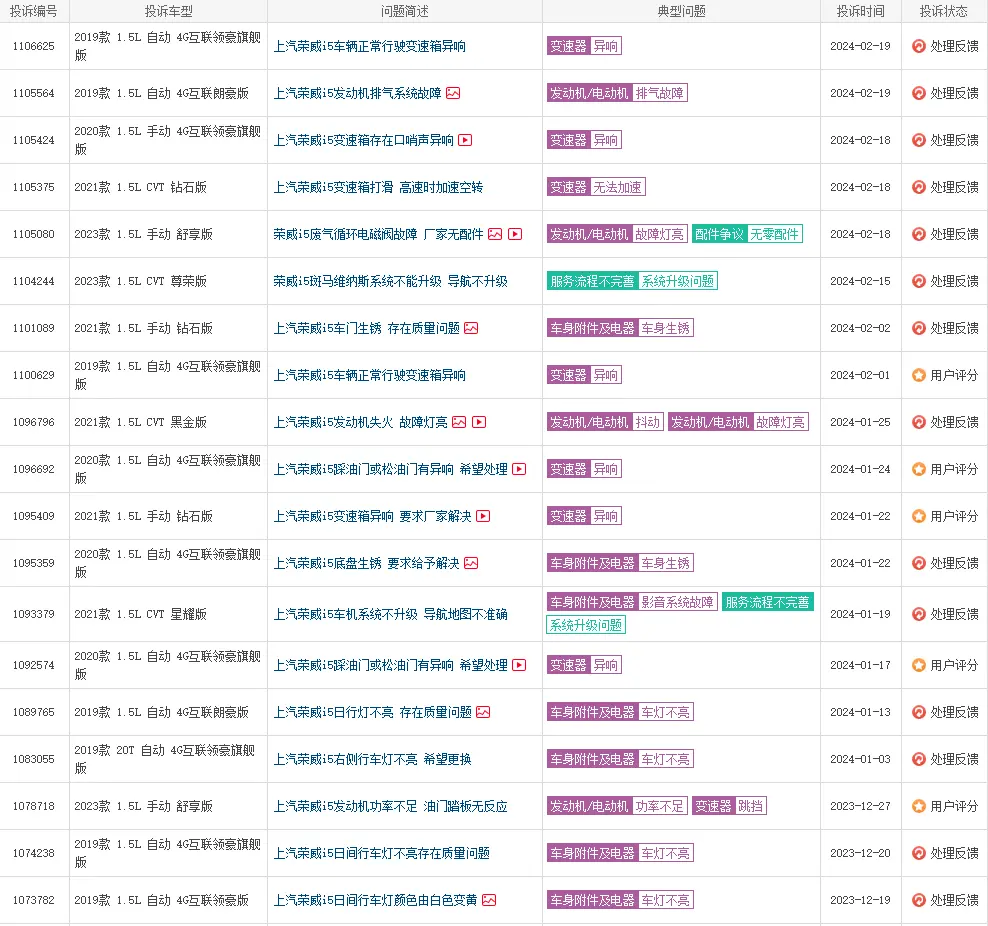Click red feedback status icon for 1104244
Viewport: 988px width, 926px height.
point(919,281)
